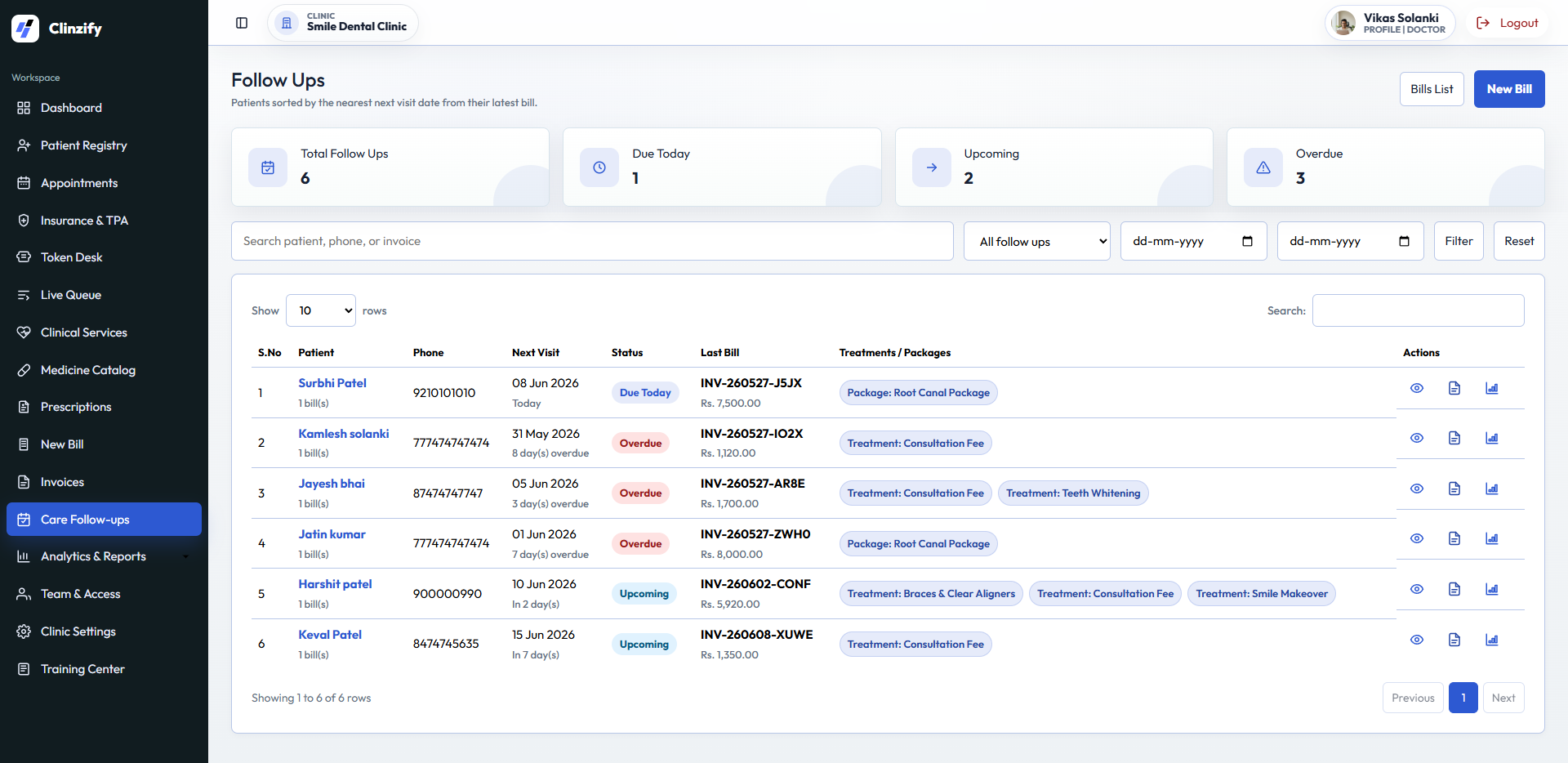
Task: Click the clinic building icon
Action: coord(287,23)
